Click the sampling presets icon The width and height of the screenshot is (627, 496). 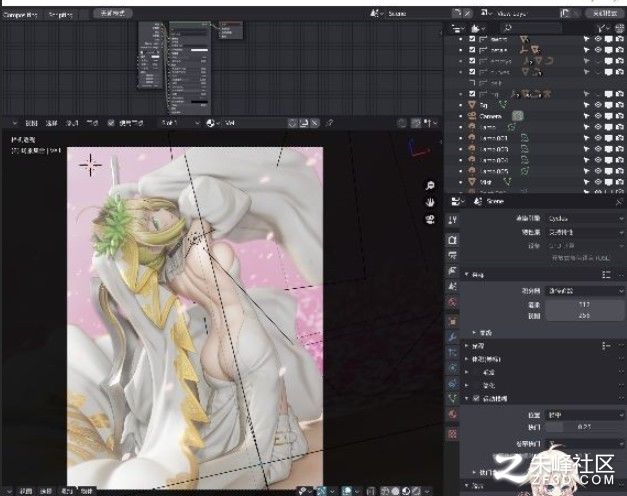[606, 274]
